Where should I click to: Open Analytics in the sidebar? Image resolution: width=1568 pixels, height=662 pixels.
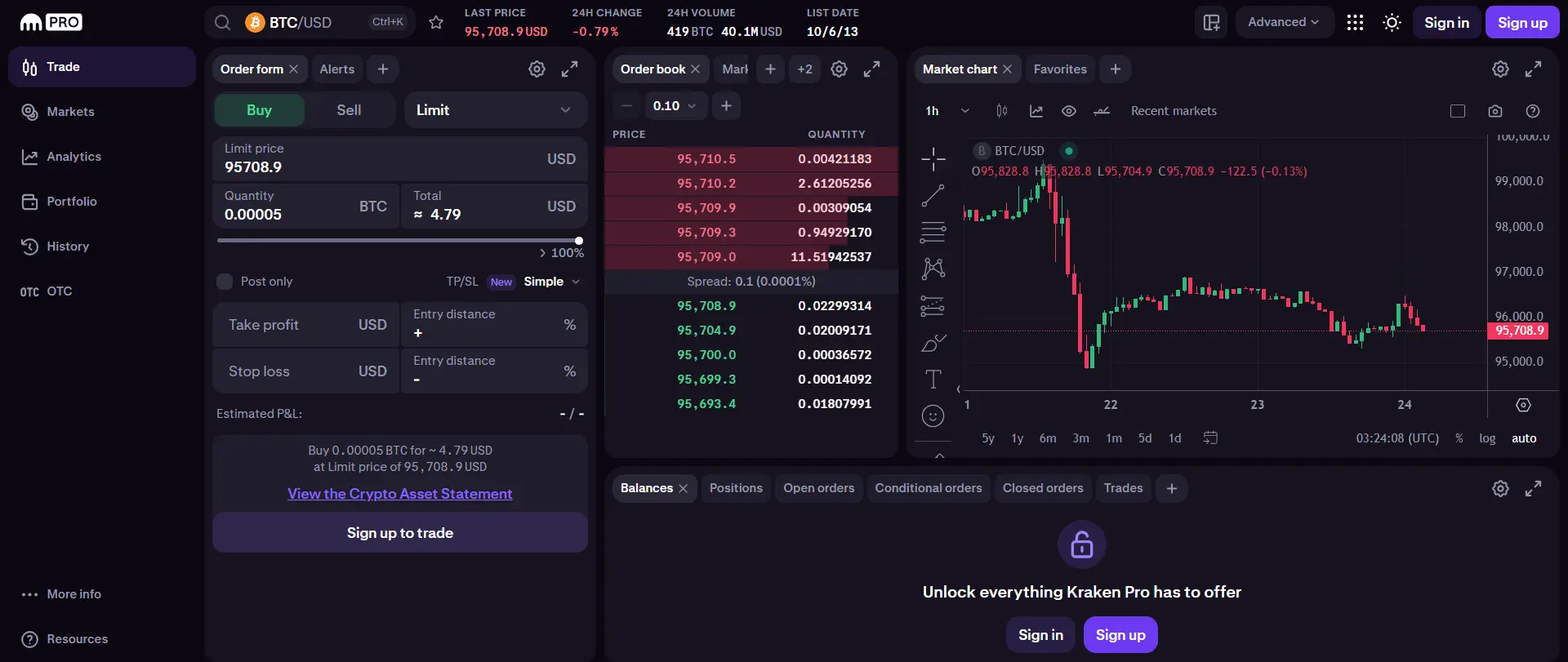(102, 157)
